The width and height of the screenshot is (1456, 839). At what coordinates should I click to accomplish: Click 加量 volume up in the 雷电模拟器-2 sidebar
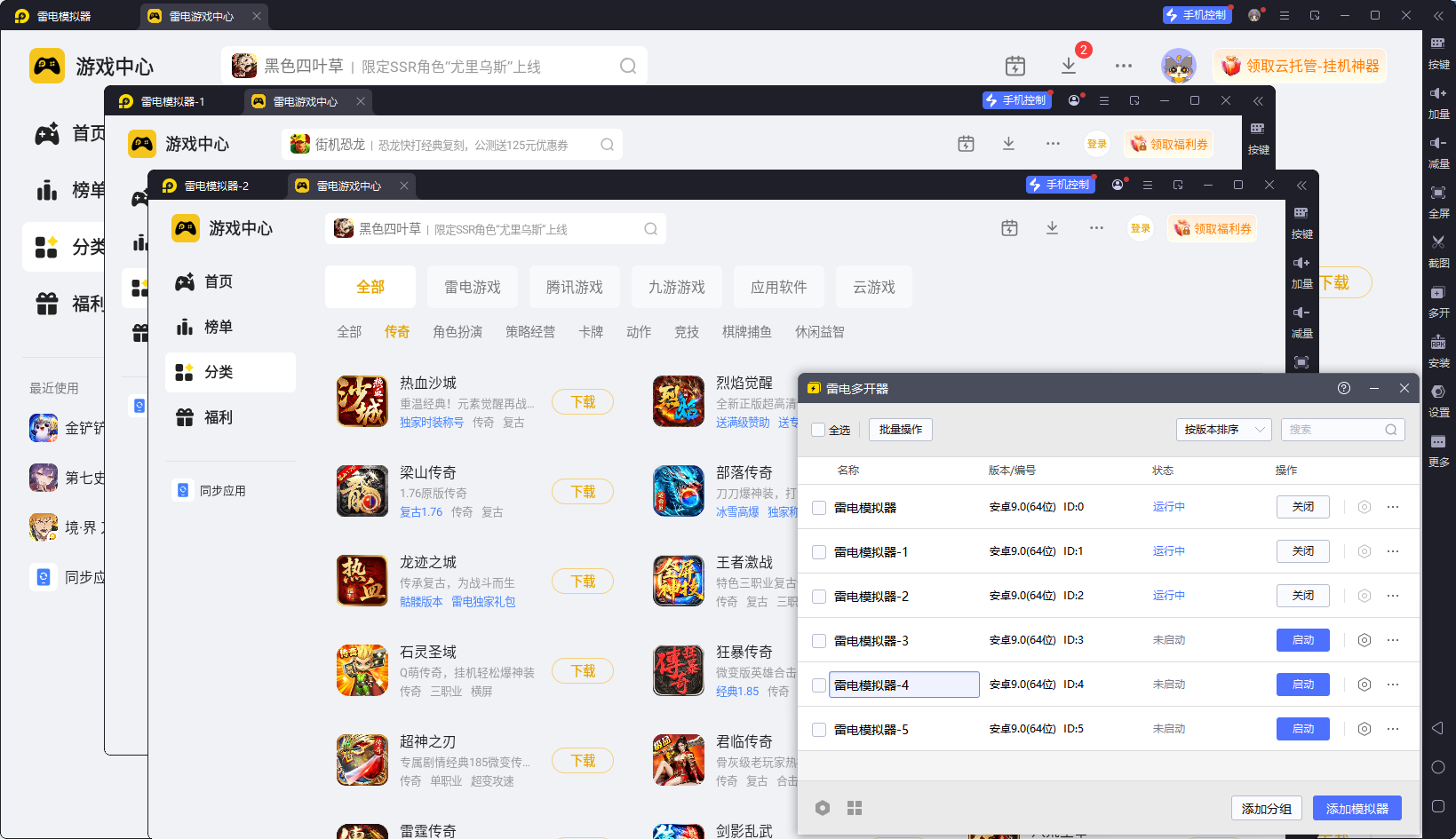point(1301,272)
